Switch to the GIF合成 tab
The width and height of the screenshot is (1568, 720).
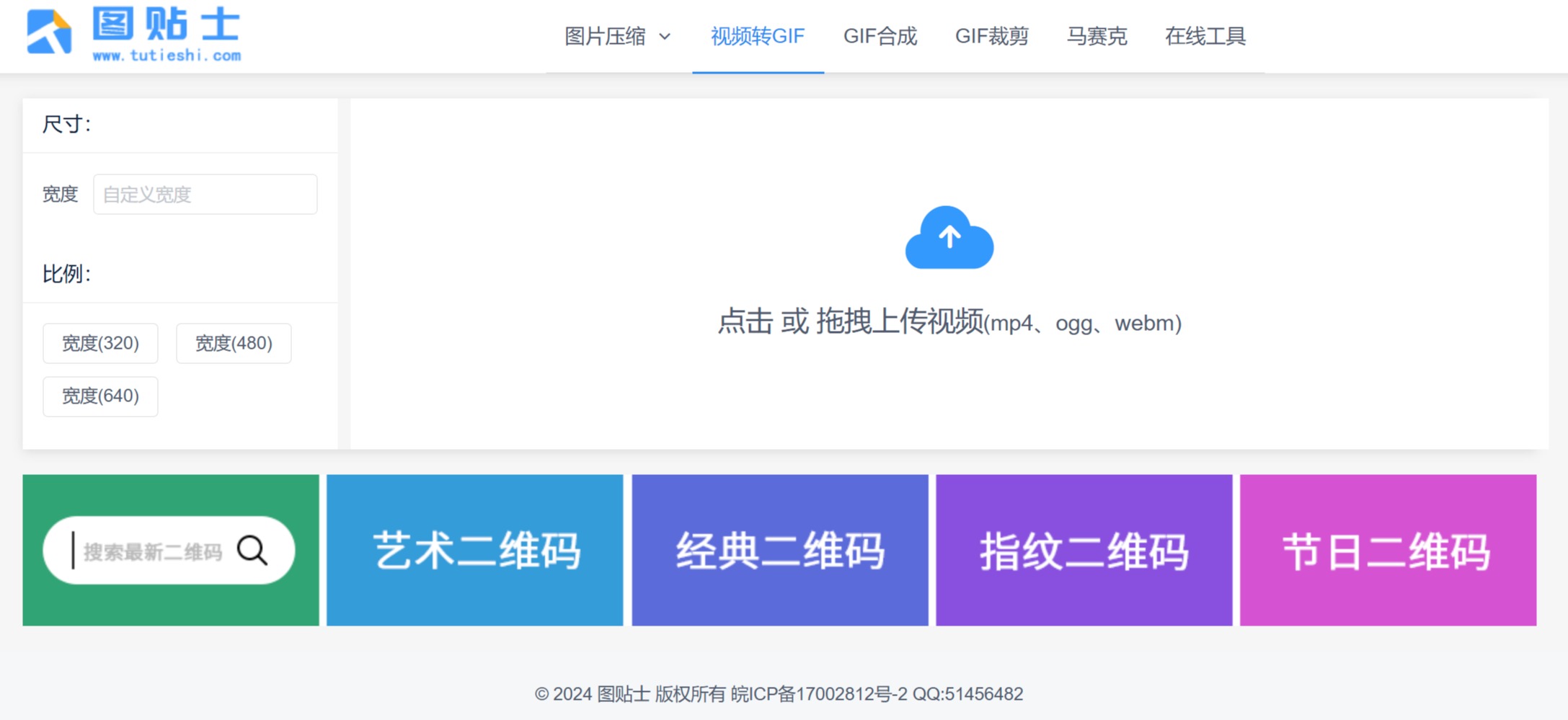click(881, 36)
